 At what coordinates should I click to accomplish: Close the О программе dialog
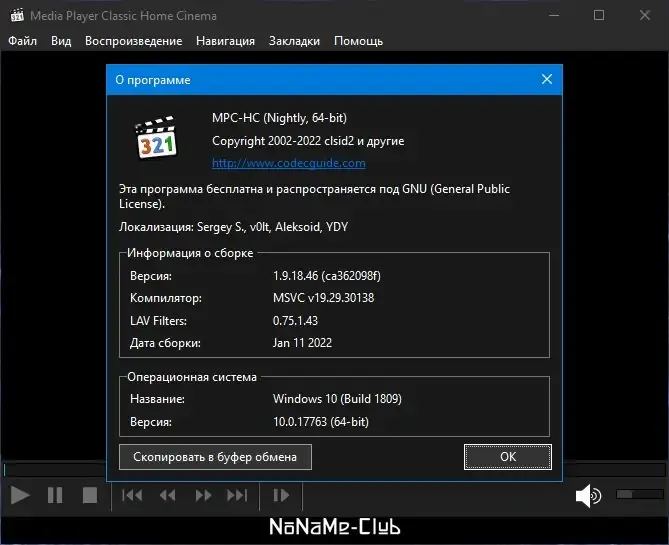[547, 79]
